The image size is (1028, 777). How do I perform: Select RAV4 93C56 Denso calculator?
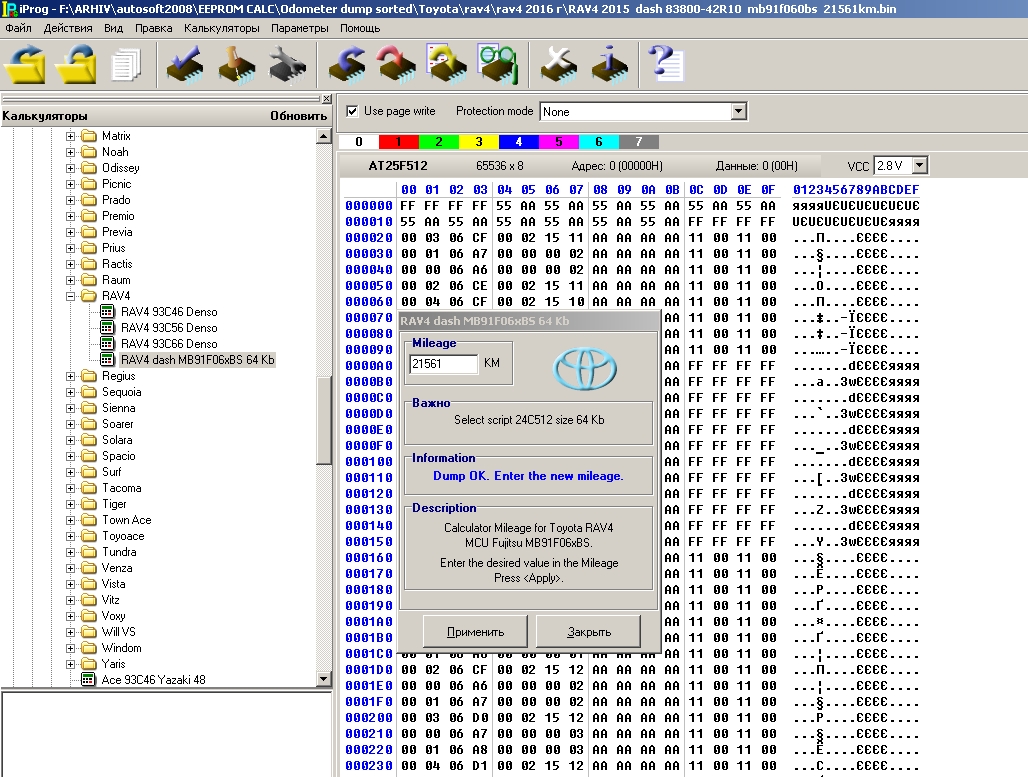click(x=168, y=328)
